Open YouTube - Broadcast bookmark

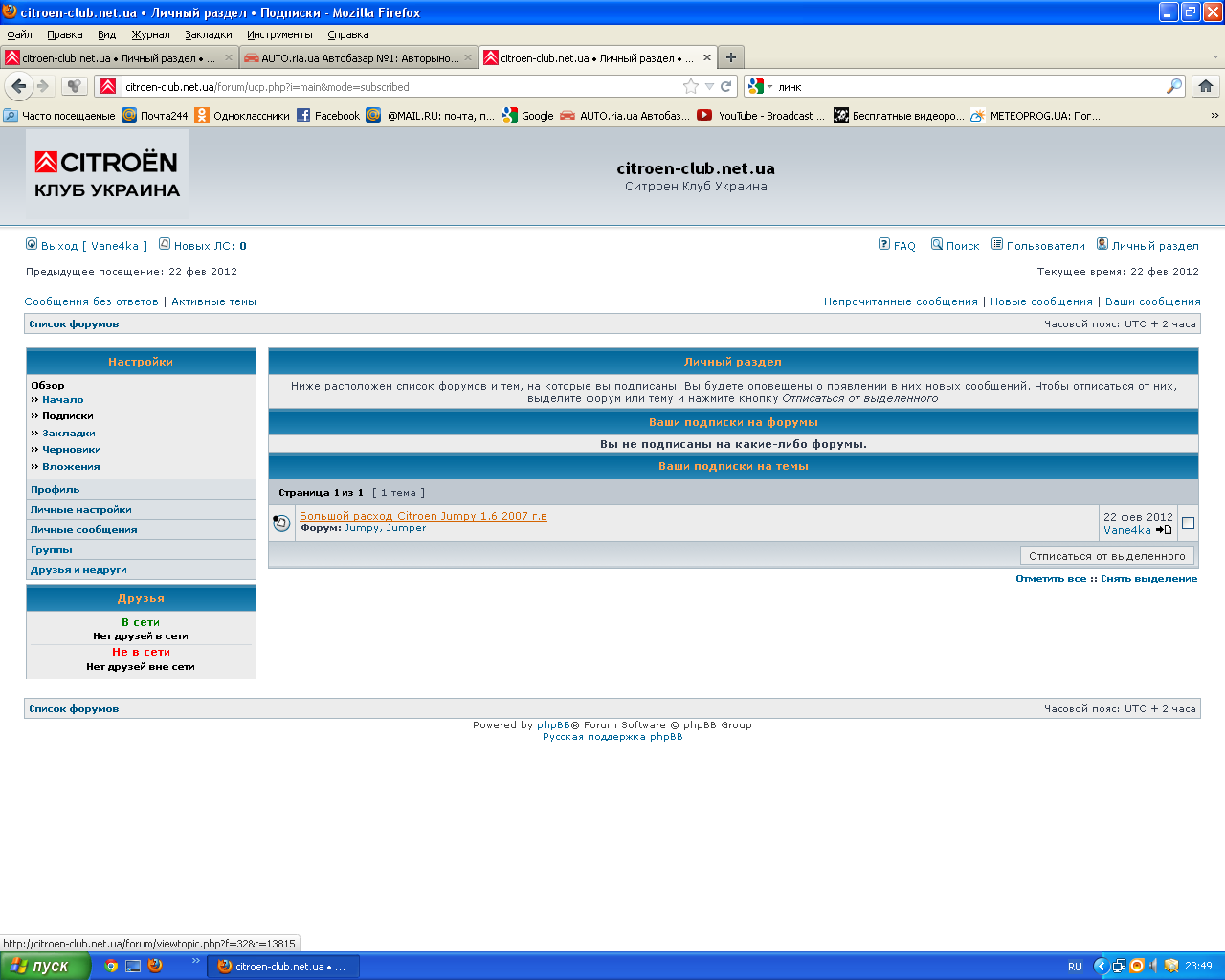click(x=761, y=115)
